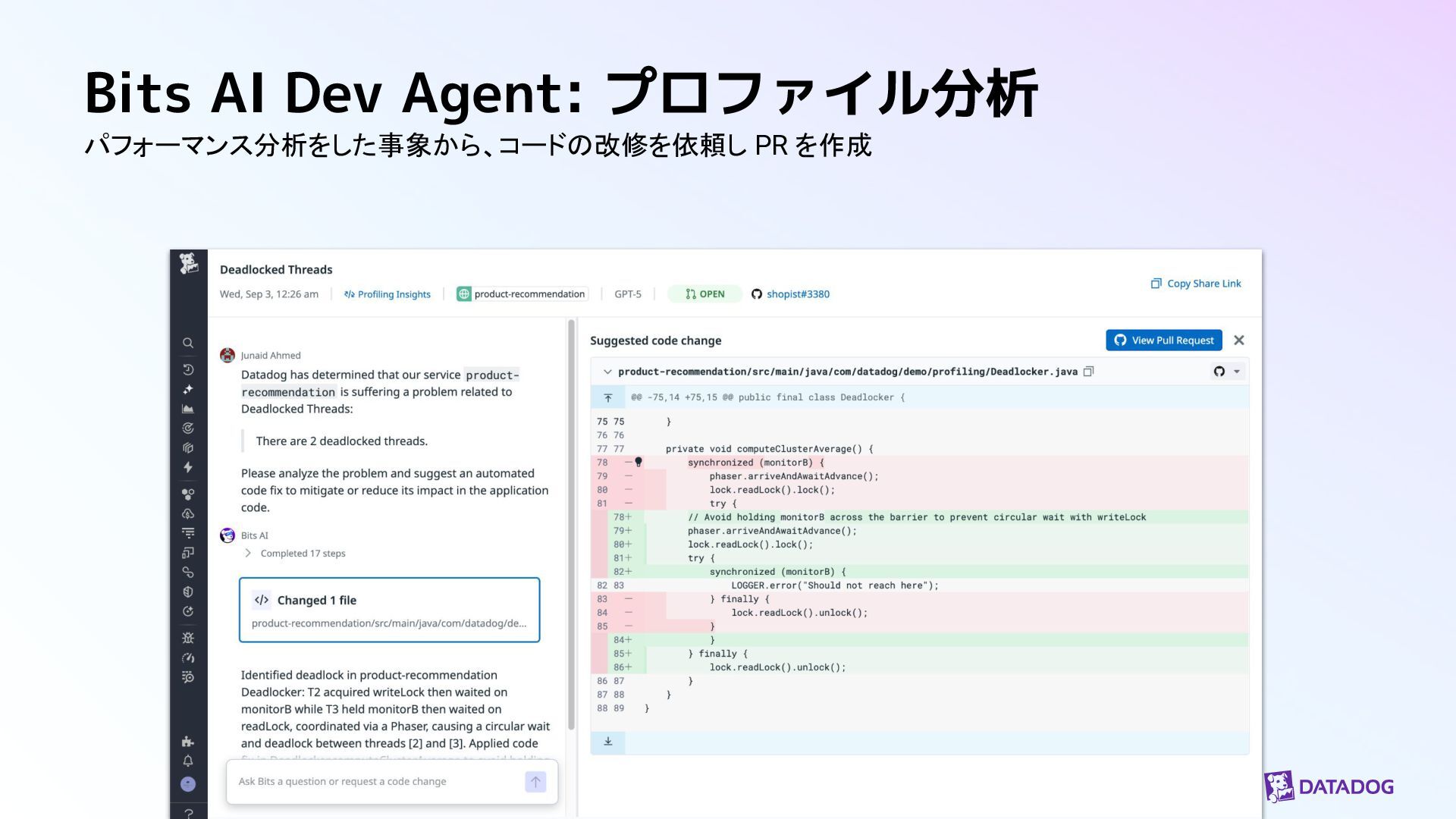
Task: Open the sidebar search magnifier
Action: 188,343
